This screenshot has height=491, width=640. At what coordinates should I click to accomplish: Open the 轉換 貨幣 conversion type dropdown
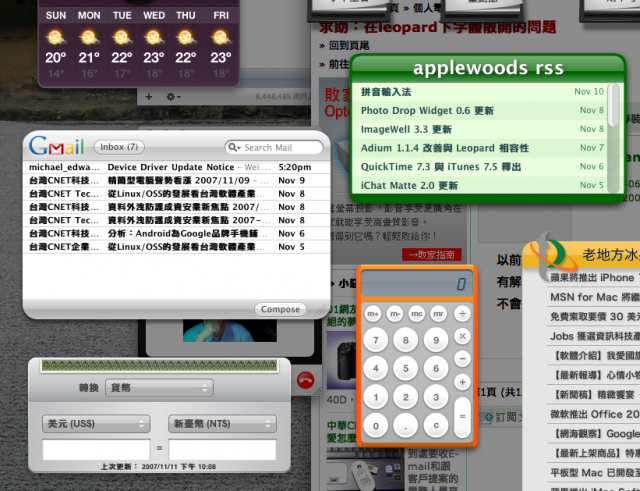tap(159, 388)
